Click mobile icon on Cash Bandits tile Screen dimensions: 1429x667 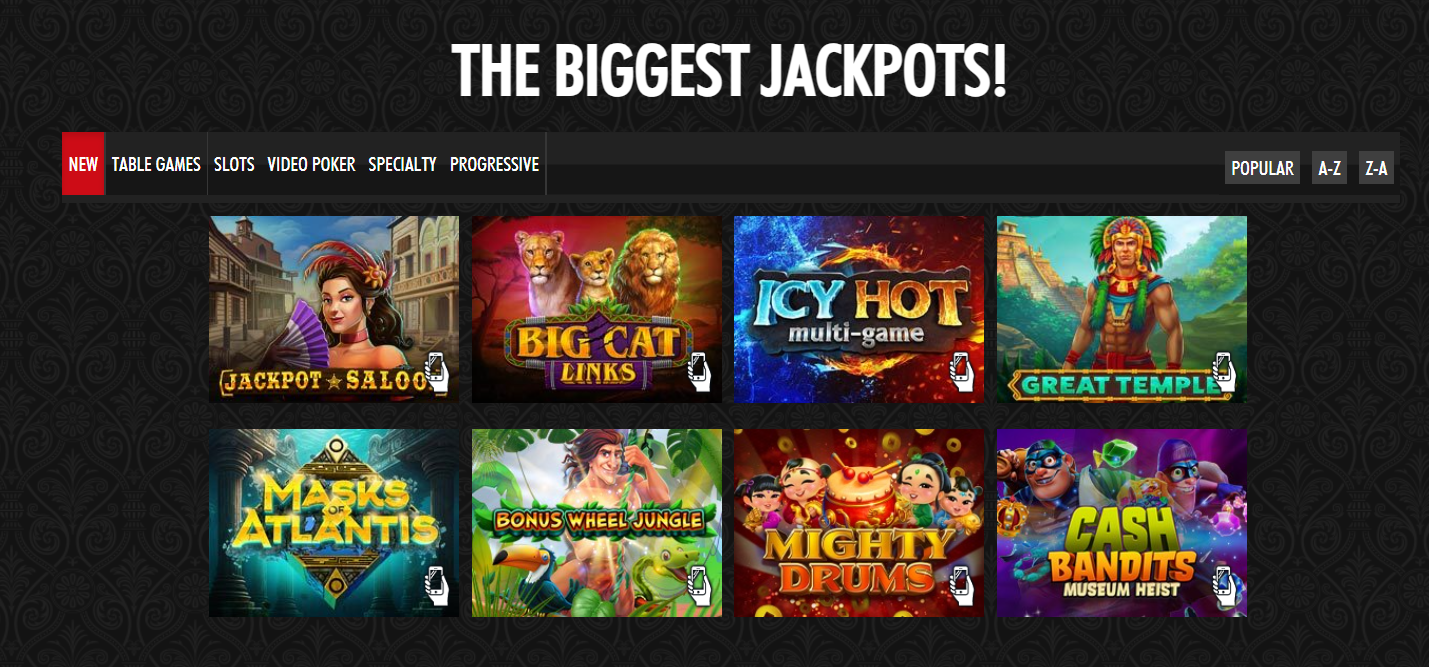pos(1224,586)
